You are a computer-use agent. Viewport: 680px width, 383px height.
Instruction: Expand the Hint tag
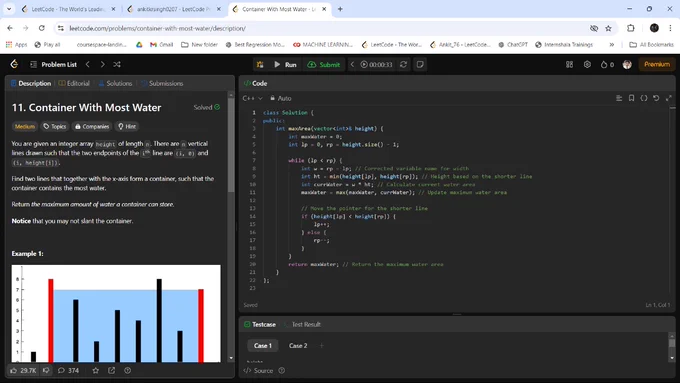(x=127, y=127)
